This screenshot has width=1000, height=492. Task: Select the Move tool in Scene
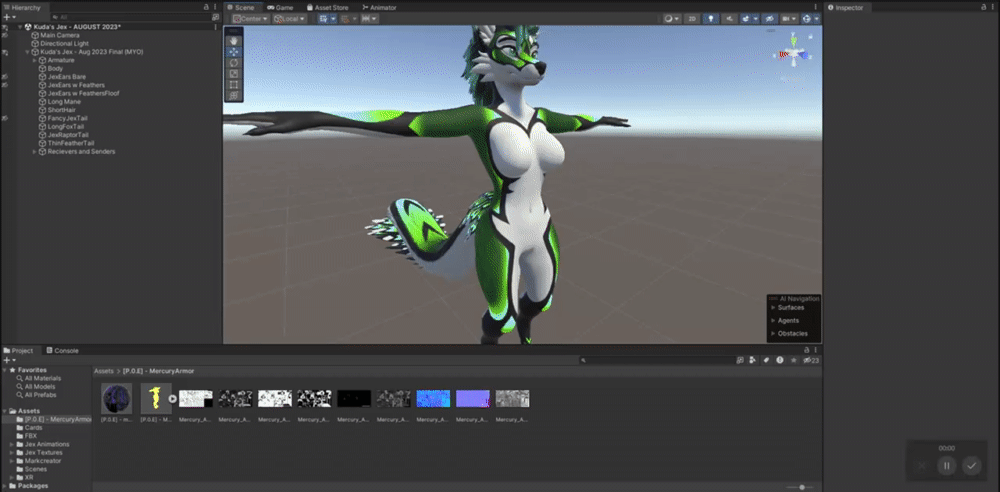[x=233, y=52]
